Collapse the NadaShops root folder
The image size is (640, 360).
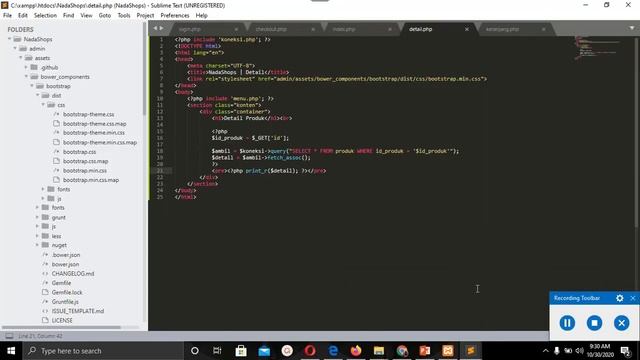(x=9, y=39)
